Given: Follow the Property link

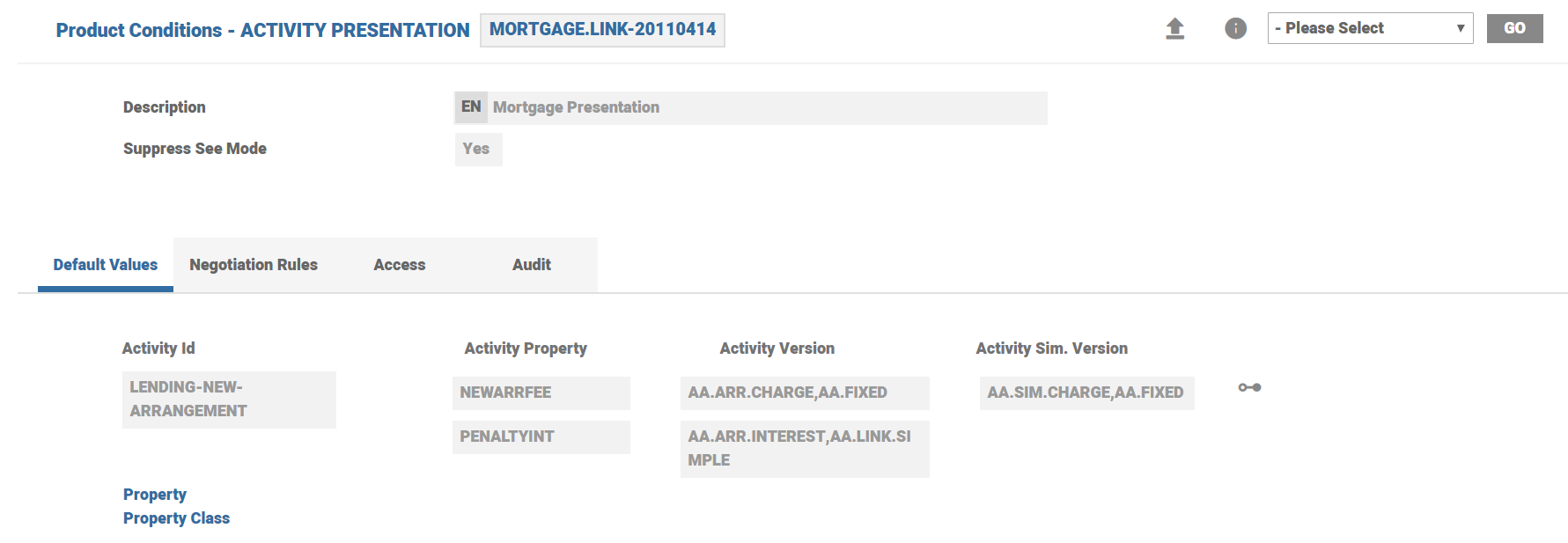Looking at the screenshot, I should pyautogui.click(x=155, y=495).
